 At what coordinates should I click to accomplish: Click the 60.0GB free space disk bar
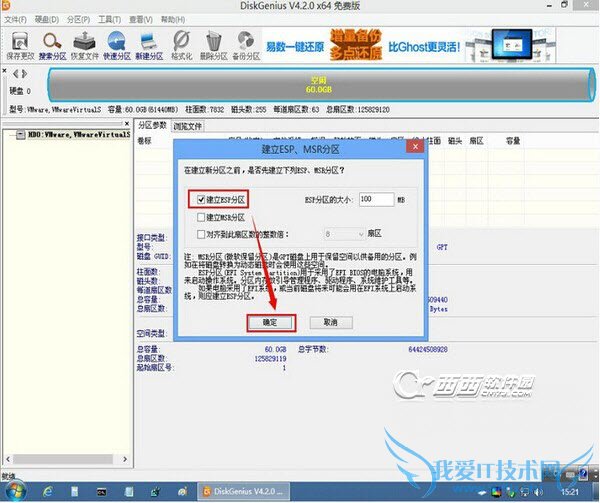click(321, 85)
